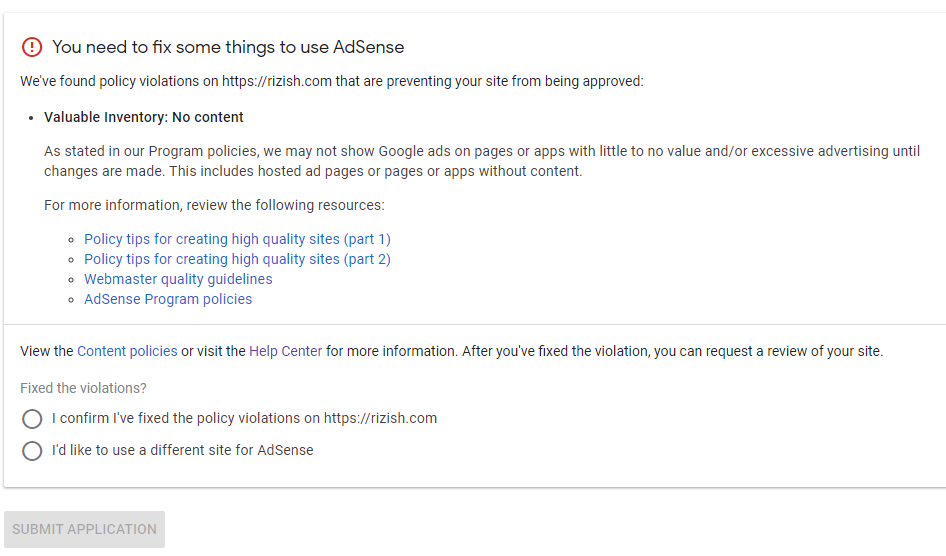Click the label text "I confirm I've fixed the policy violations"
Viewport: 946px width, 556px height.
244,418
